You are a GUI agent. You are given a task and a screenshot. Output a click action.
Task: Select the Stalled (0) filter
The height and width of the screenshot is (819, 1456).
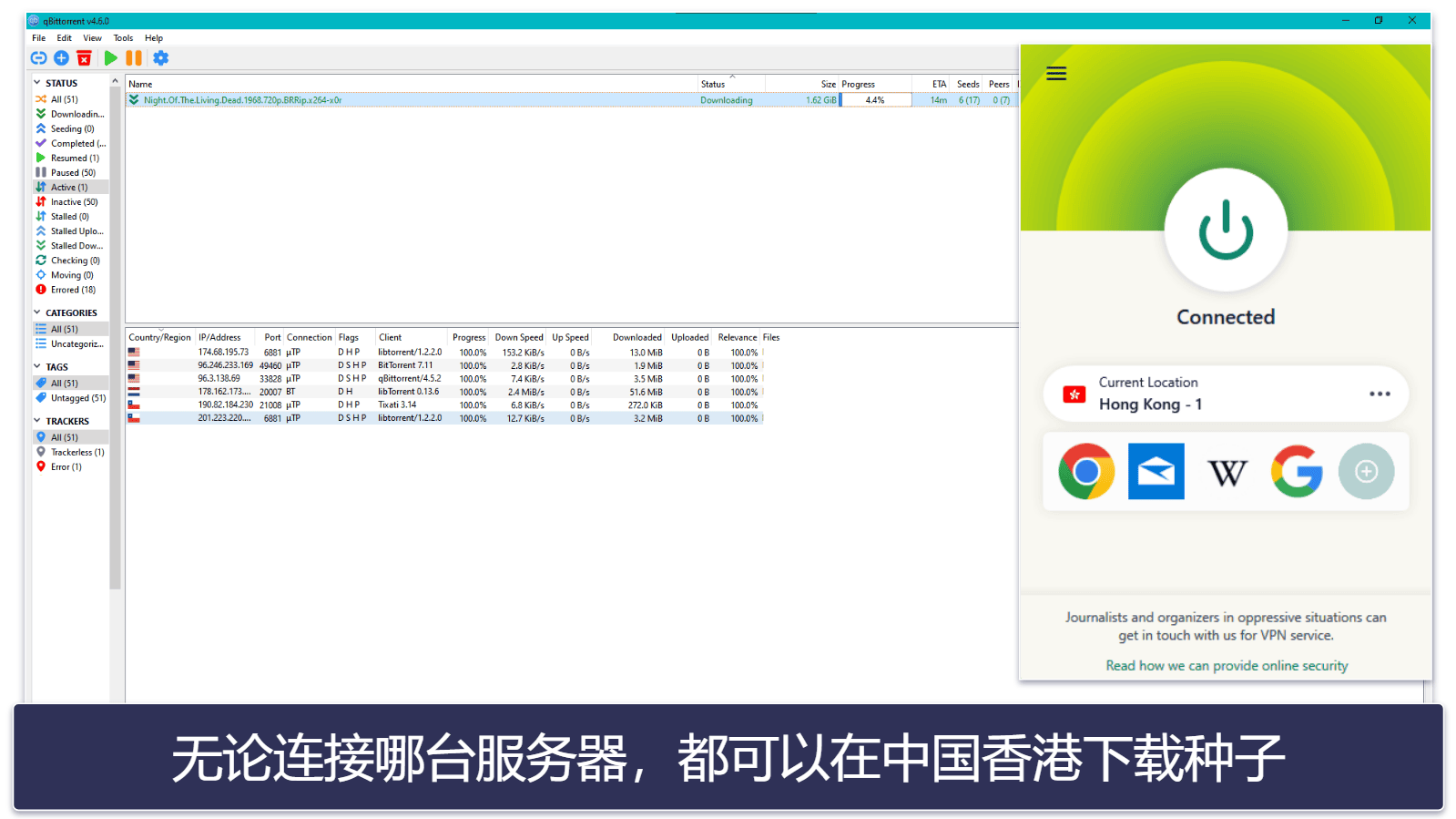pyautogui.click(x=70, y=216)
